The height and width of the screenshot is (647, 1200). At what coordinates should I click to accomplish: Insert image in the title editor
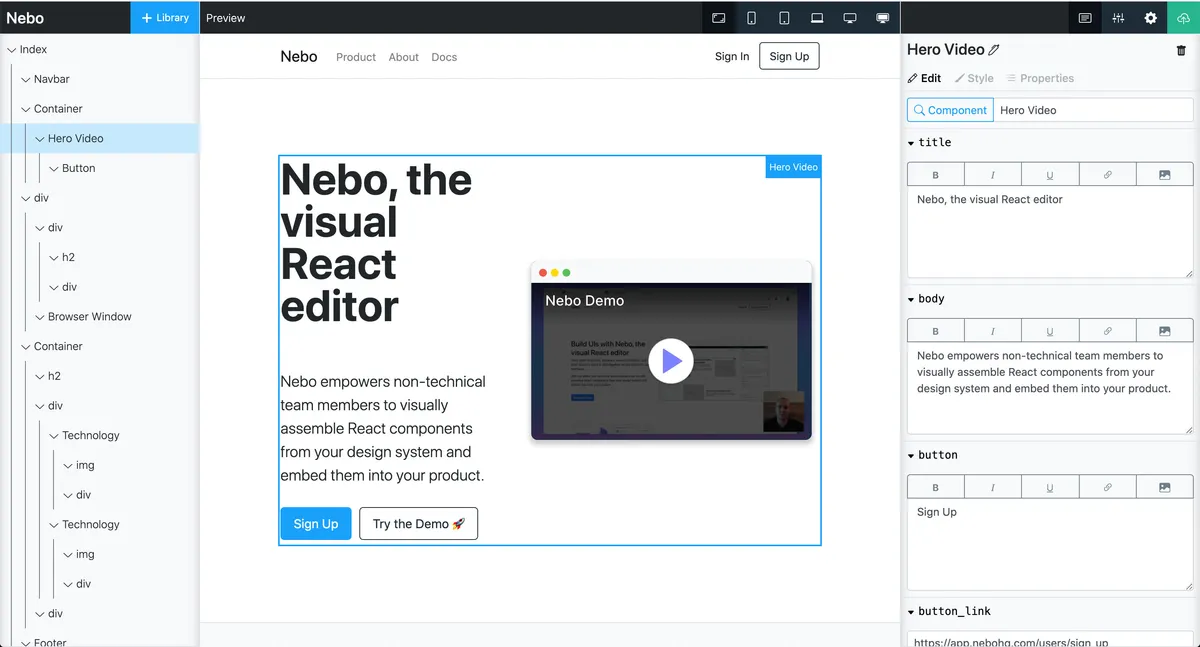click(1164, 175)
